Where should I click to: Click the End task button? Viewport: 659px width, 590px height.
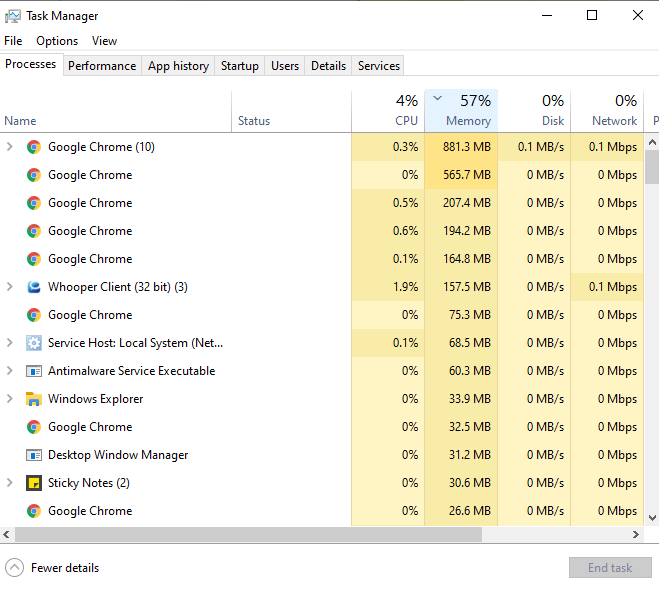610,568
